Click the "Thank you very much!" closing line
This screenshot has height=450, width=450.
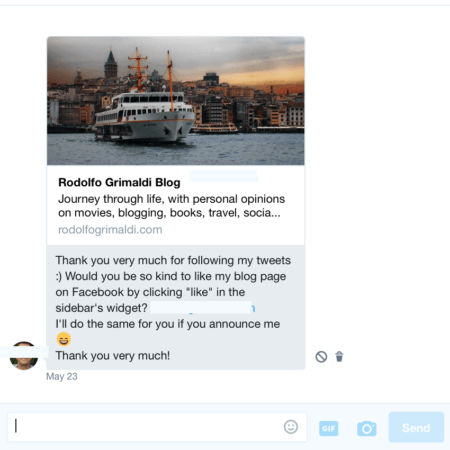pos(113,356)
